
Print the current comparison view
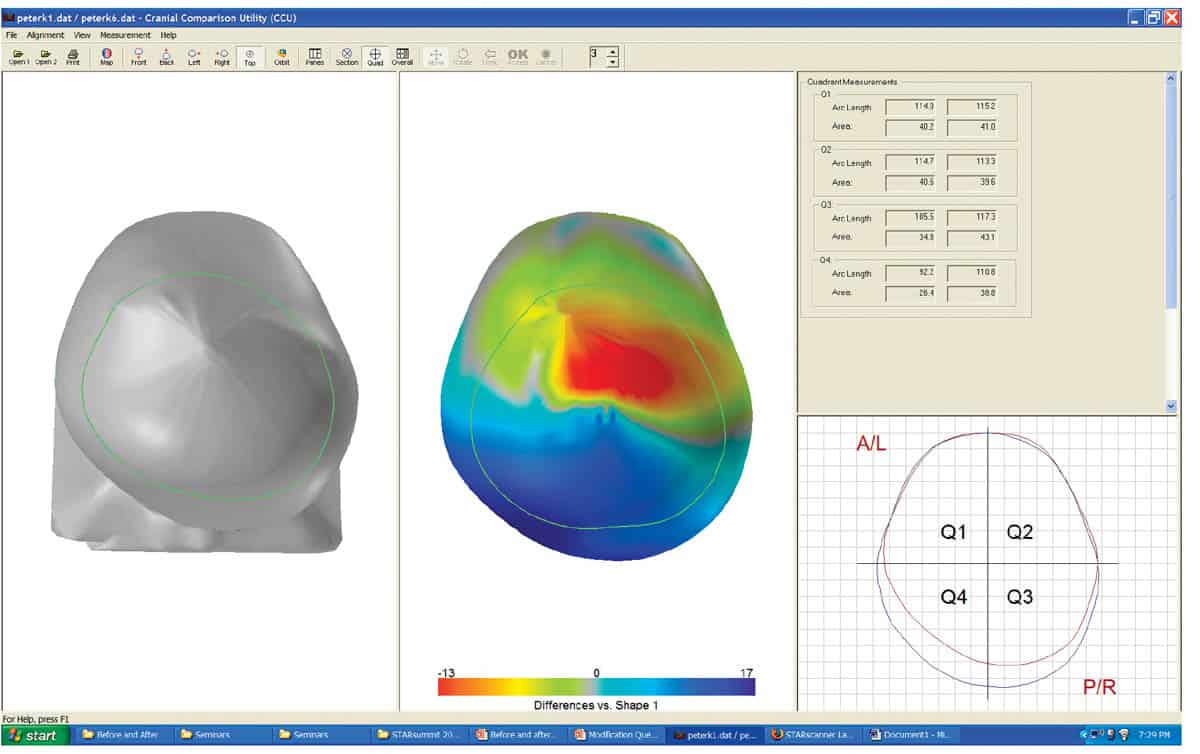73,56
